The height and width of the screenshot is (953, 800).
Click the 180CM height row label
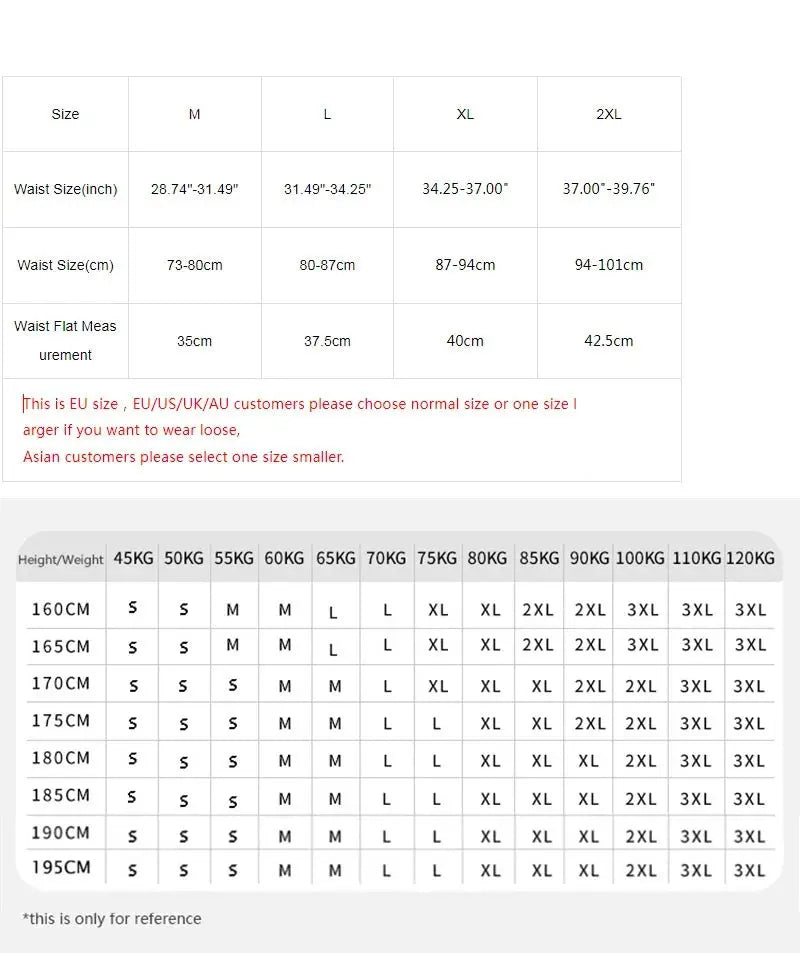click(x=60, y=758)
